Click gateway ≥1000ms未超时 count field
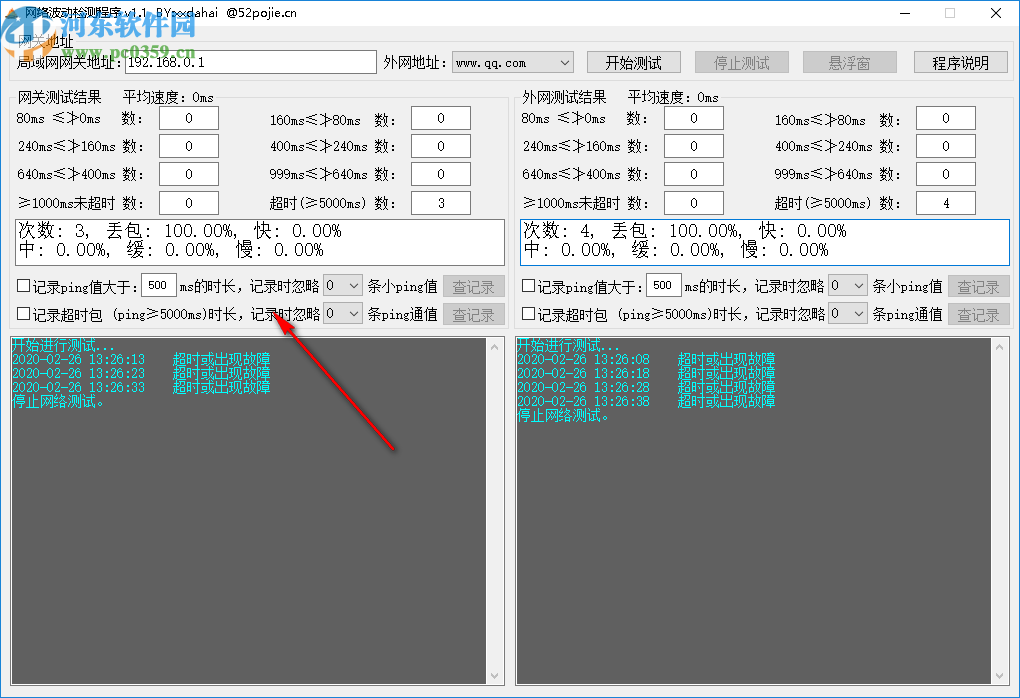Viewport: 1020px width, 698px height. 189,203
